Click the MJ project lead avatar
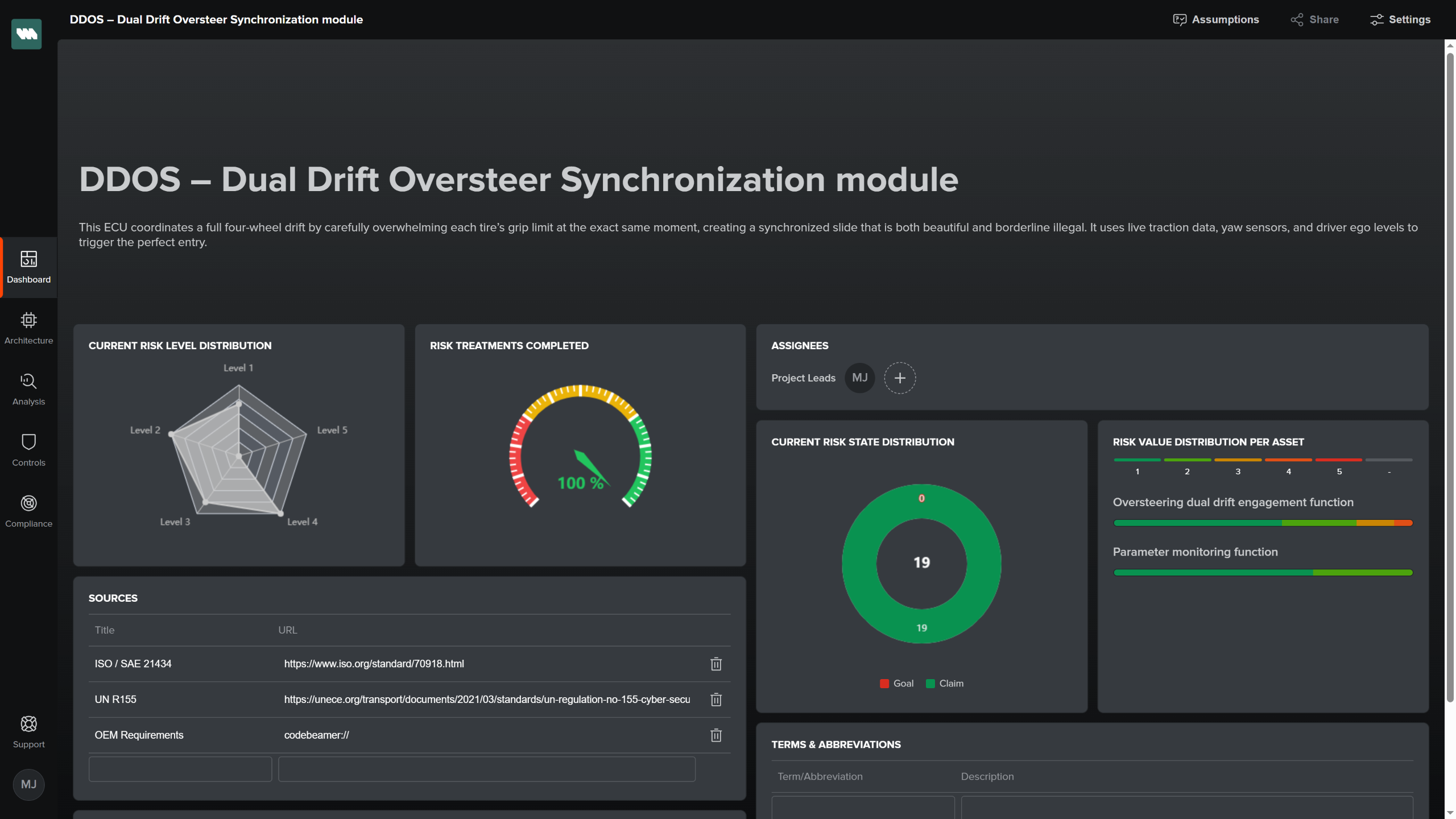This screenshot has height=819, width=1456. tap(859, 378)
